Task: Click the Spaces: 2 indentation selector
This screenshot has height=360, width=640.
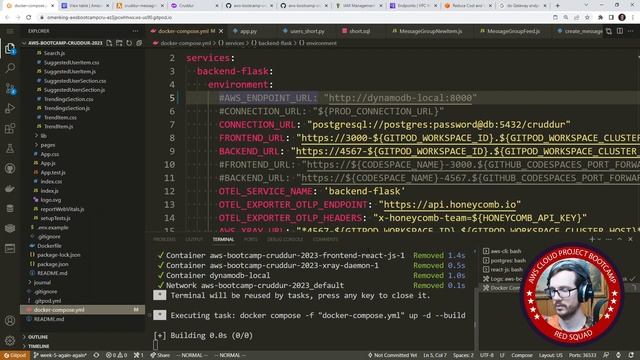Action: tap(463, 355)
